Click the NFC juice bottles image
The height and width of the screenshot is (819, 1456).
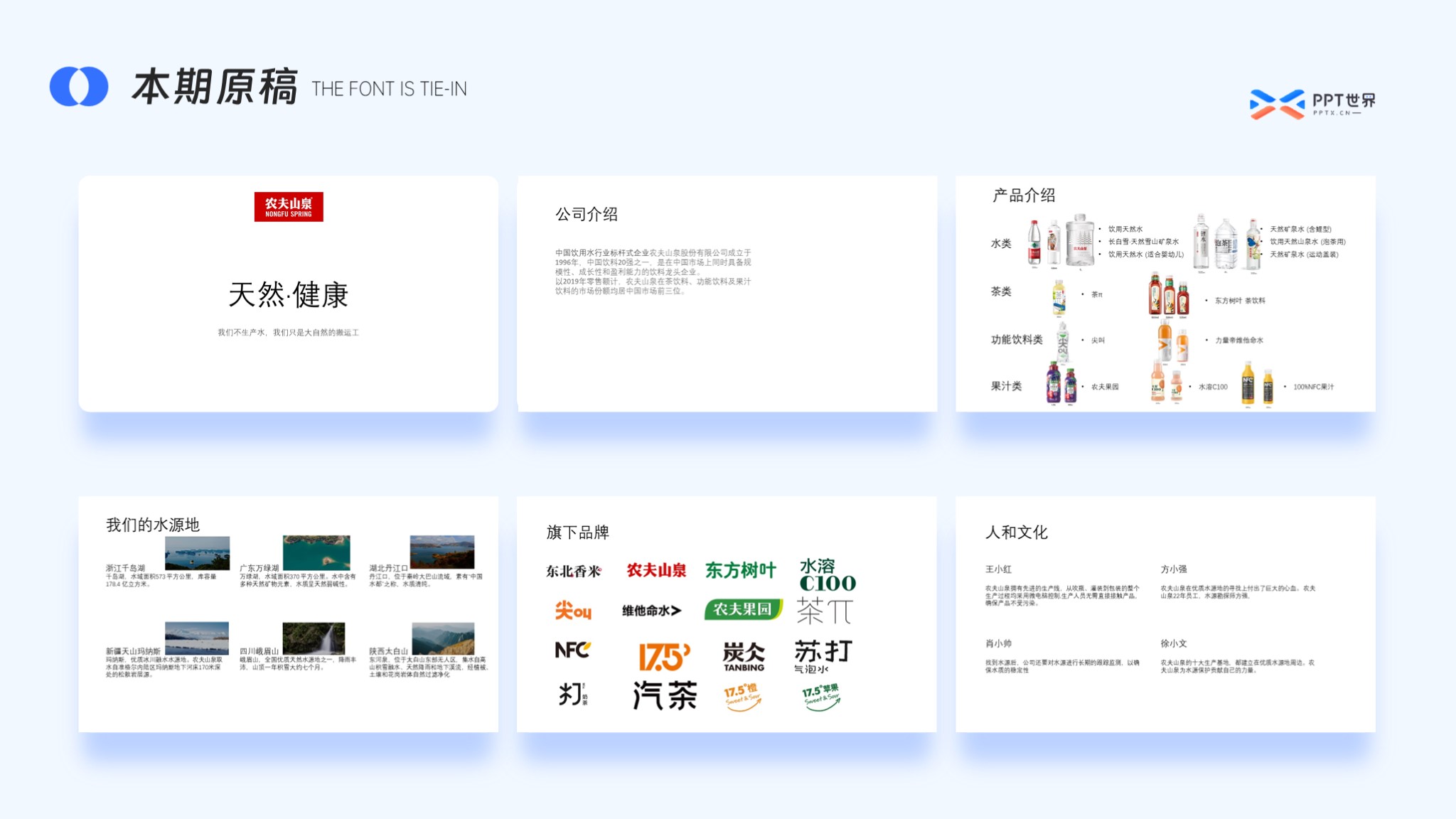tap(1257, 383)
